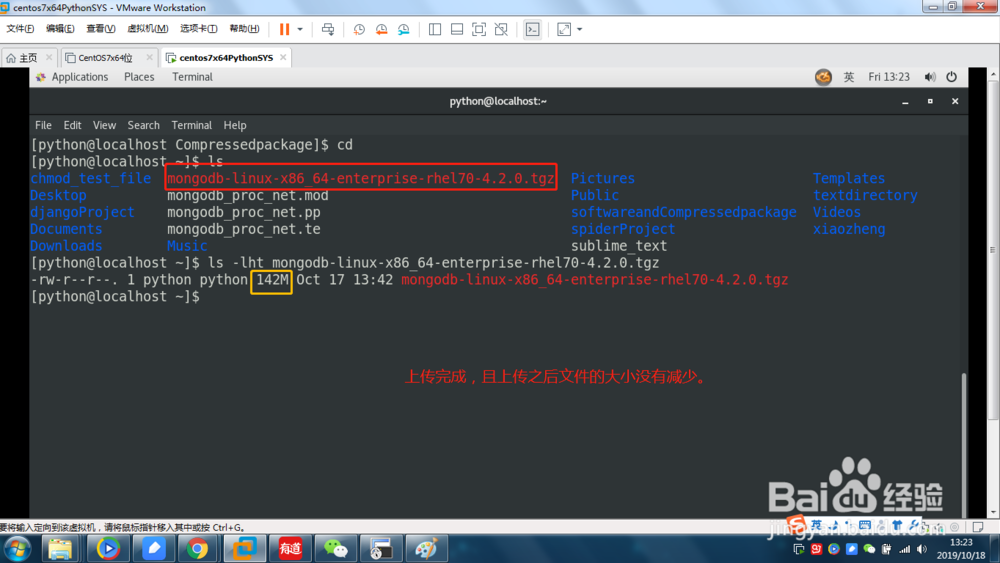
Task: Click the xiaozheng folder name
Action: (x=849, y=229)
